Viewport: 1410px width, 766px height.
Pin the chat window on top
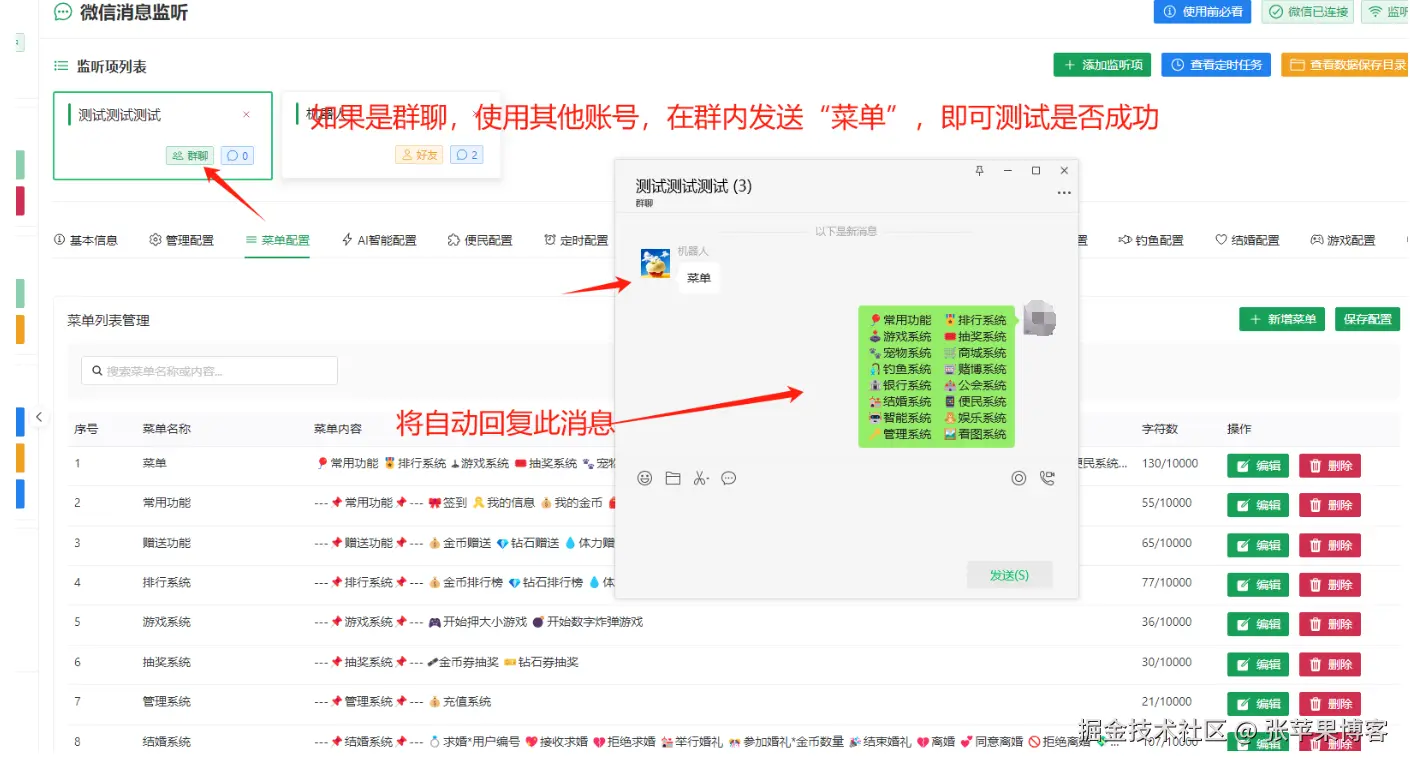tap(980, 171)
